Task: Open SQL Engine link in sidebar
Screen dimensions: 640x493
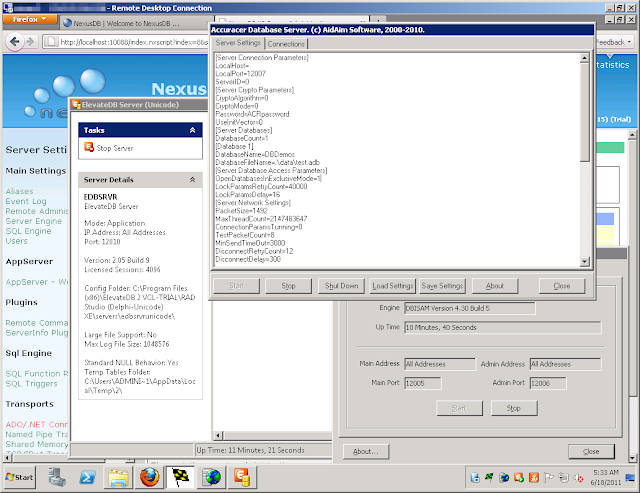Action: [28, 231]
